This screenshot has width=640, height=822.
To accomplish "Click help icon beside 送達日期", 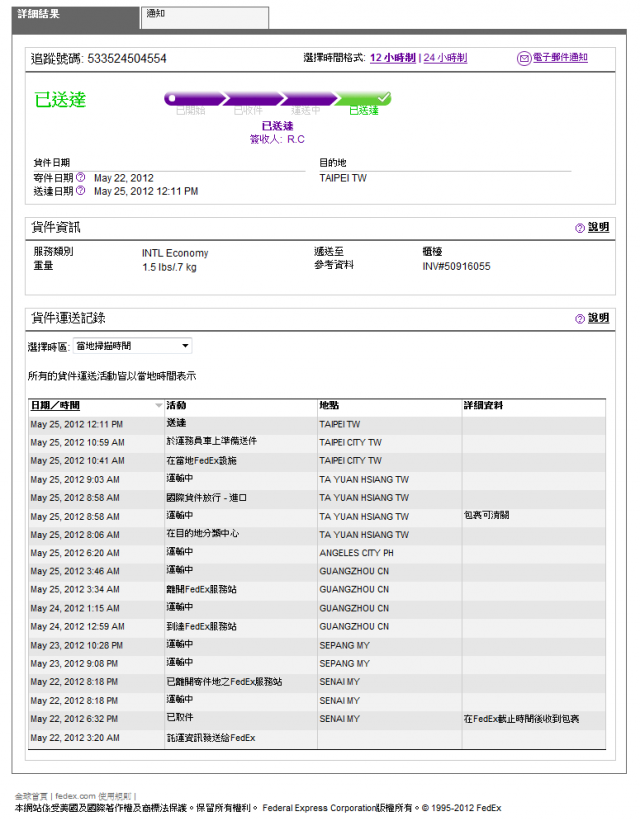I will click(80, 190).
